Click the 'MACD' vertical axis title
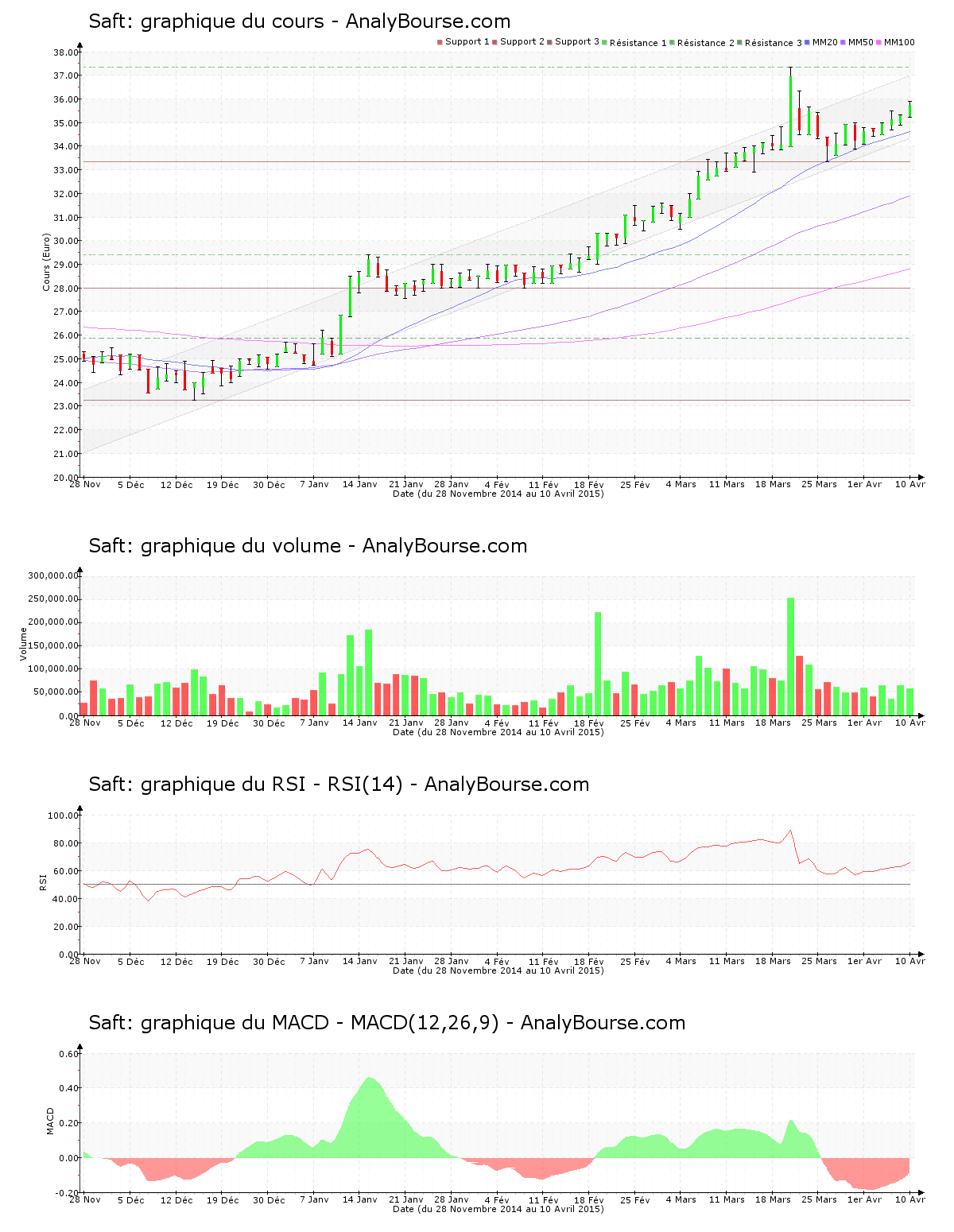The width and height of the screenshot is (954, 1232). [x=50, y=1121]
